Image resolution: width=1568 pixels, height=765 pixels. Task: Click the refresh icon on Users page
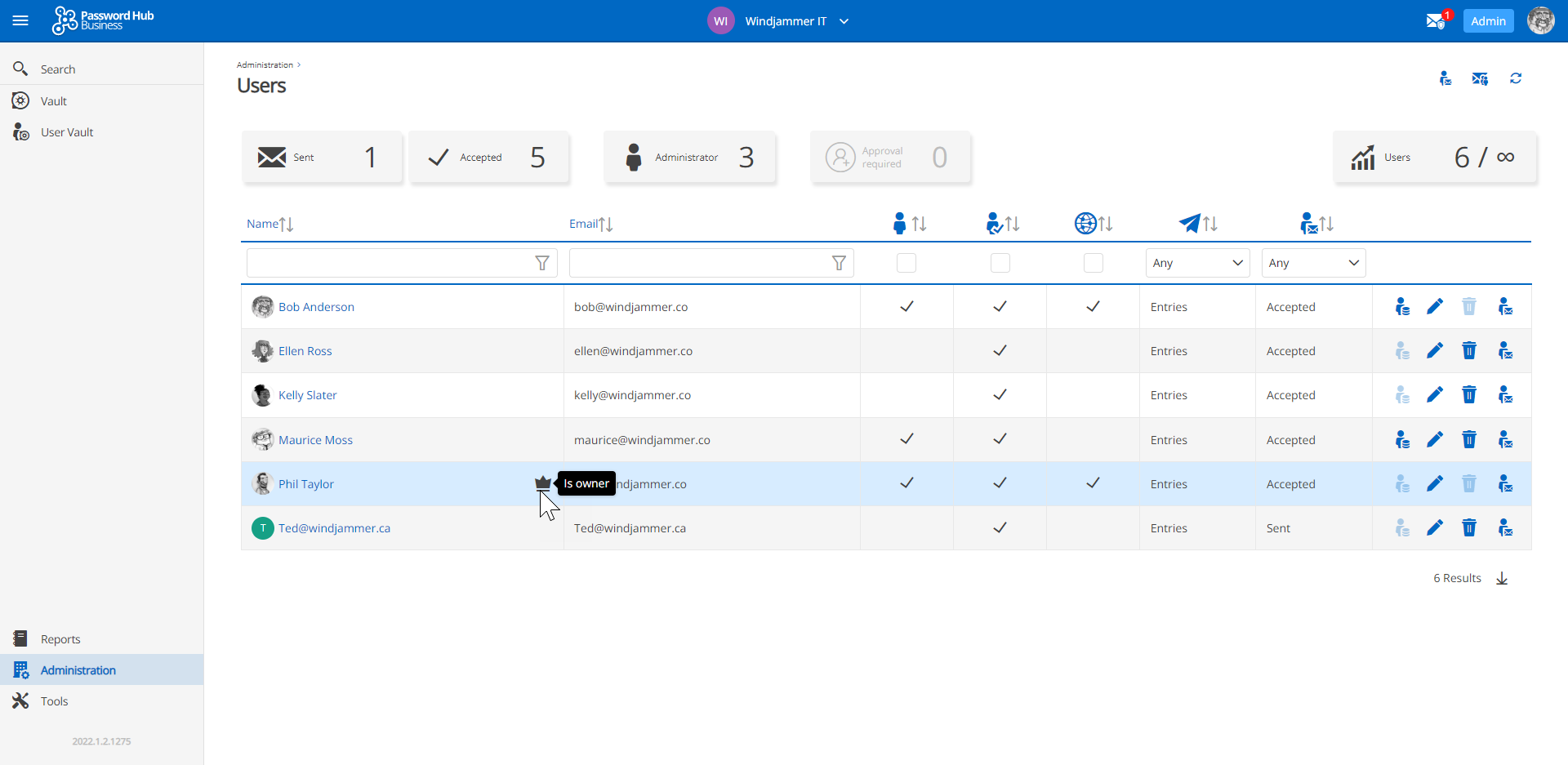(x=1515, y=78)
